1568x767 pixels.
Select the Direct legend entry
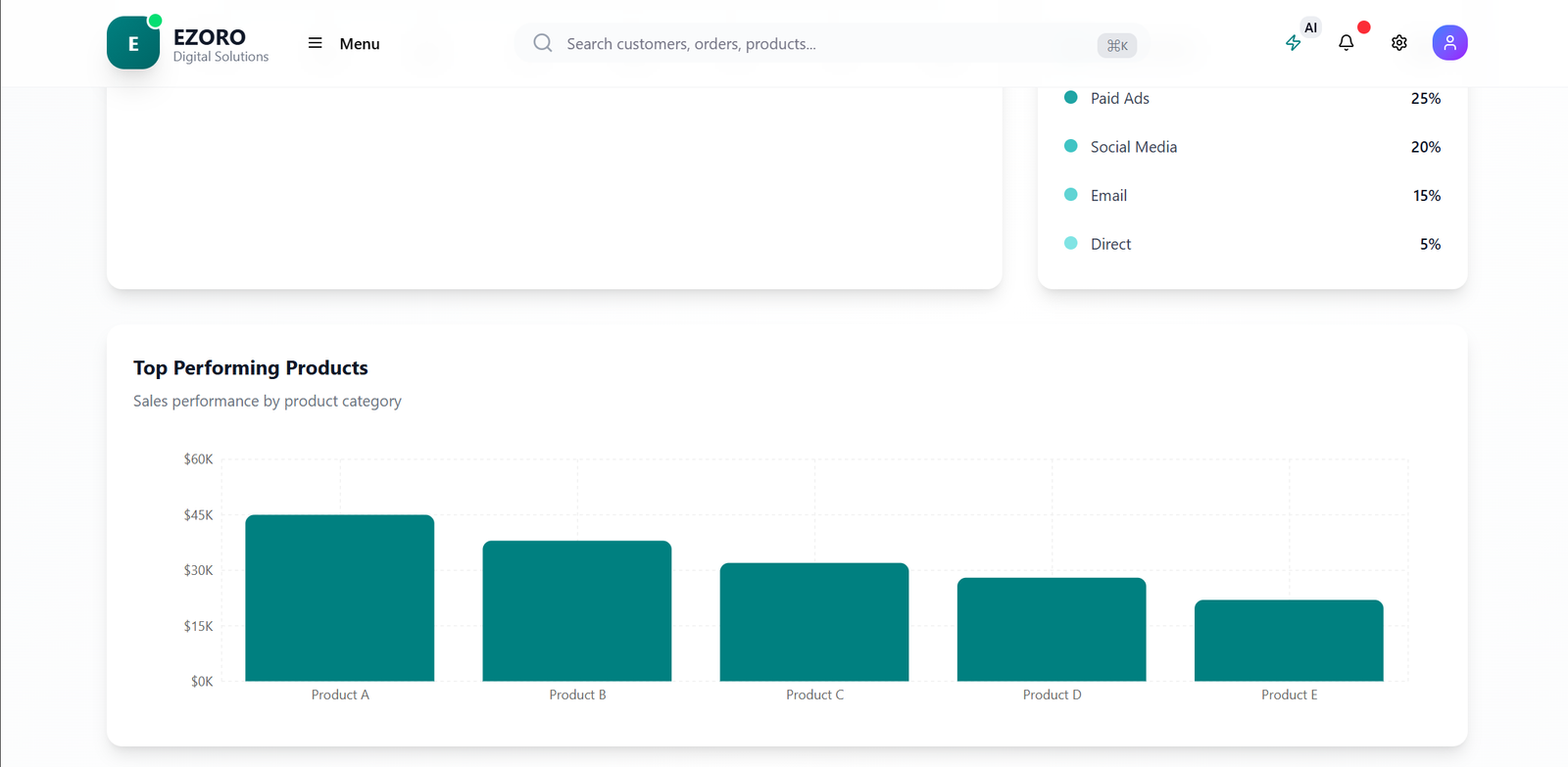pos(1110,244)
